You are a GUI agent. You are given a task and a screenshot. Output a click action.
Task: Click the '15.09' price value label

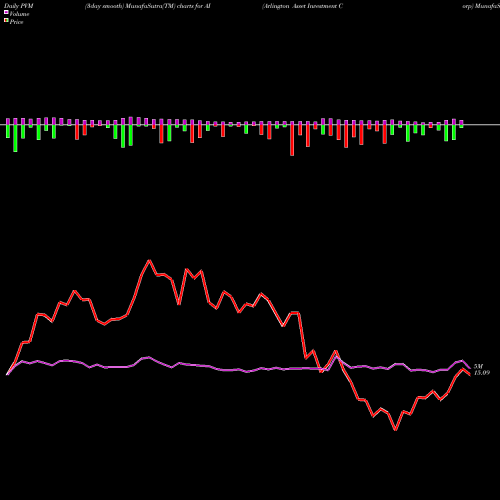tap(482, 373)
